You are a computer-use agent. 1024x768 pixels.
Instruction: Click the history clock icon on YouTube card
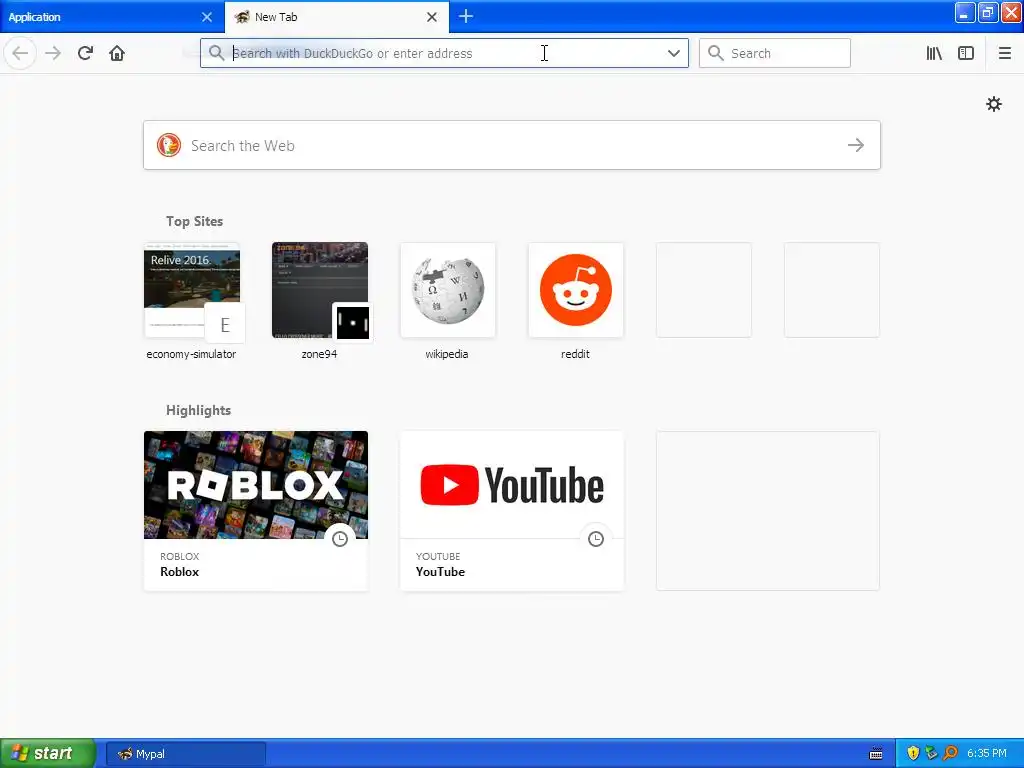[x=596, y=539]
